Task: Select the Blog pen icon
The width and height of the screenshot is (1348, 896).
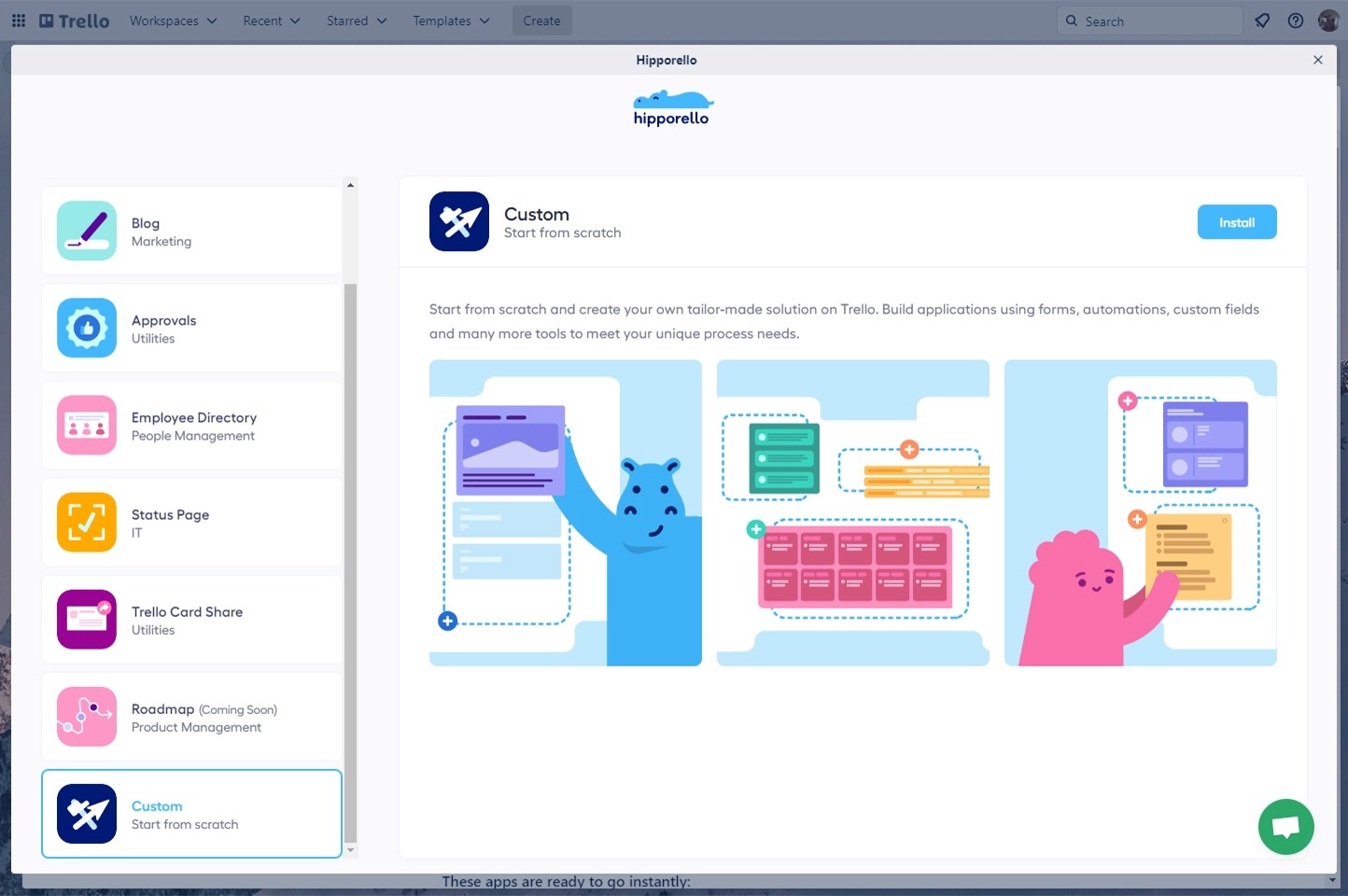Action: pos(87,231)
